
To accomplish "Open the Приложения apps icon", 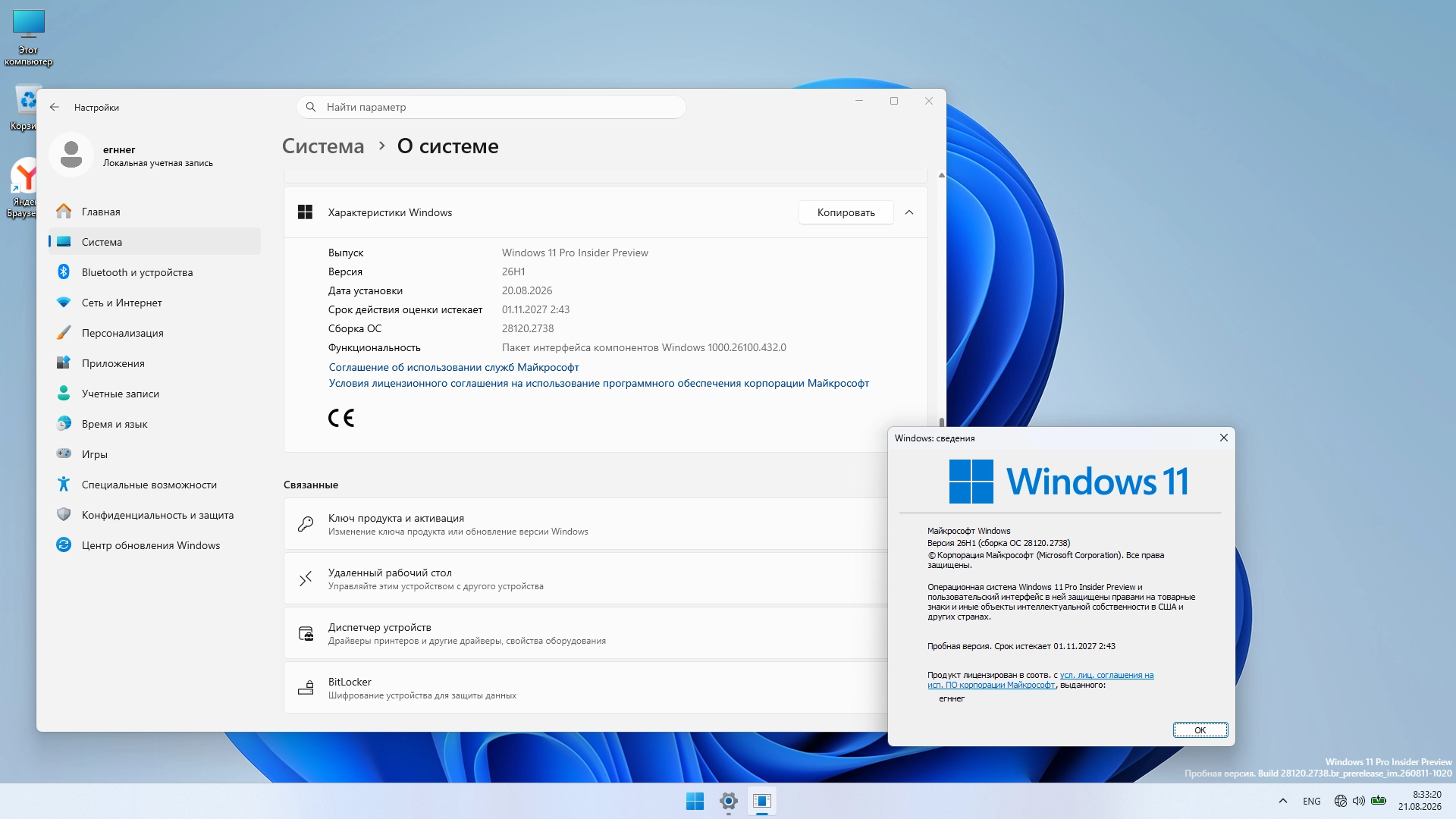I will pyautogui.click(x=64, y=363).
